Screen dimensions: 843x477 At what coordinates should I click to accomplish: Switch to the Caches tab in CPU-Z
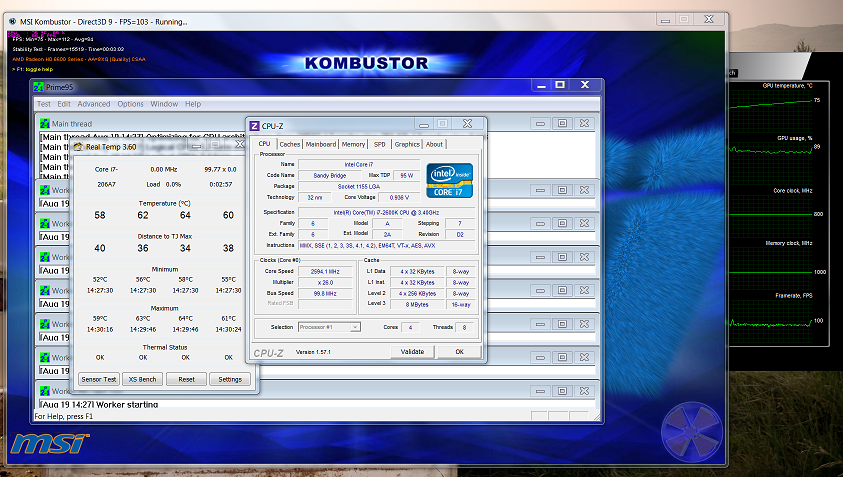point(290,144)
